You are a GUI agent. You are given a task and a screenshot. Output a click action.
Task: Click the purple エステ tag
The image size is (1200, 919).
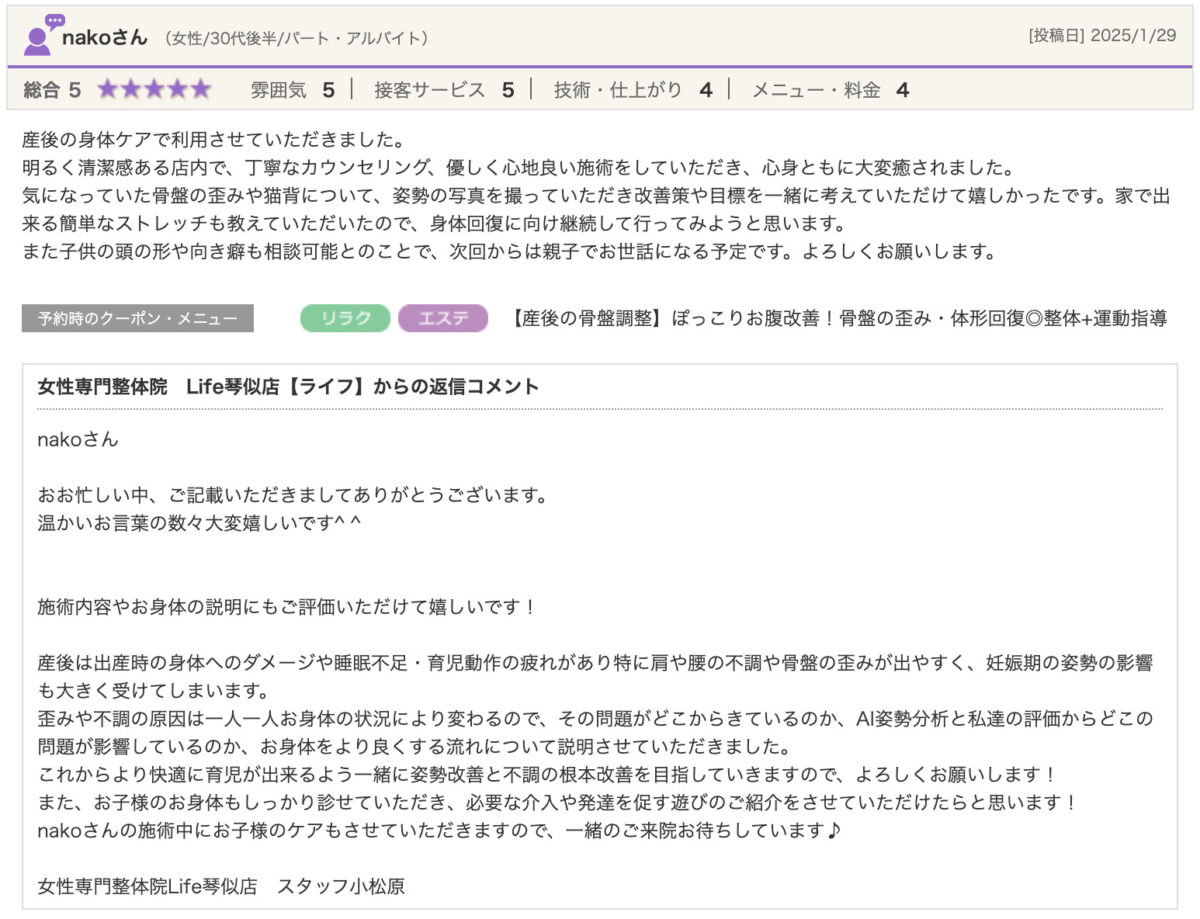[443, 319]
